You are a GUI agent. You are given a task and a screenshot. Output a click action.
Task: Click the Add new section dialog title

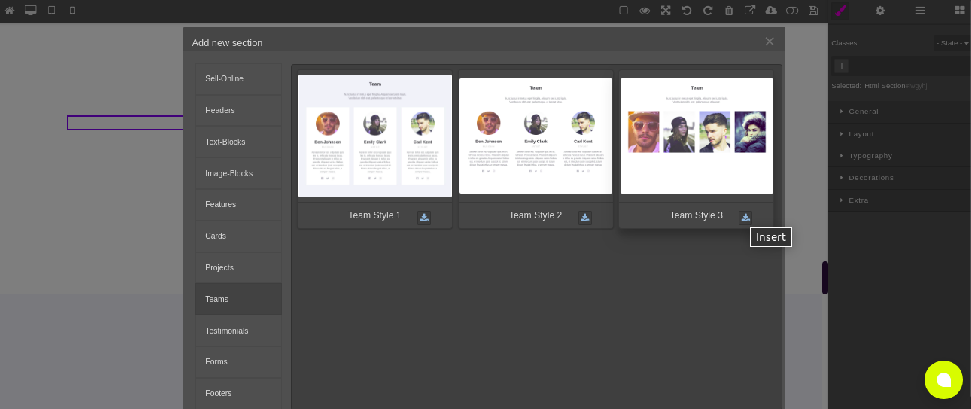227,43
